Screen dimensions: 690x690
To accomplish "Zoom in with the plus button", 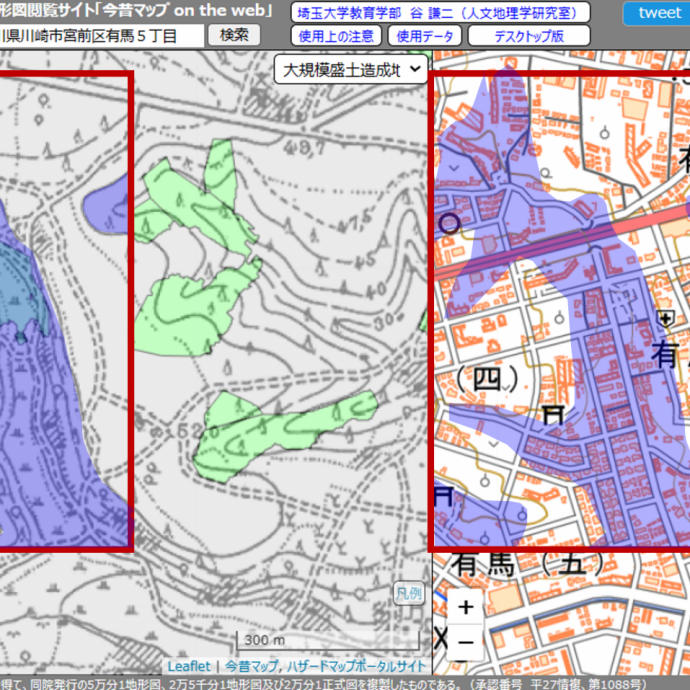I will [466, 607].
